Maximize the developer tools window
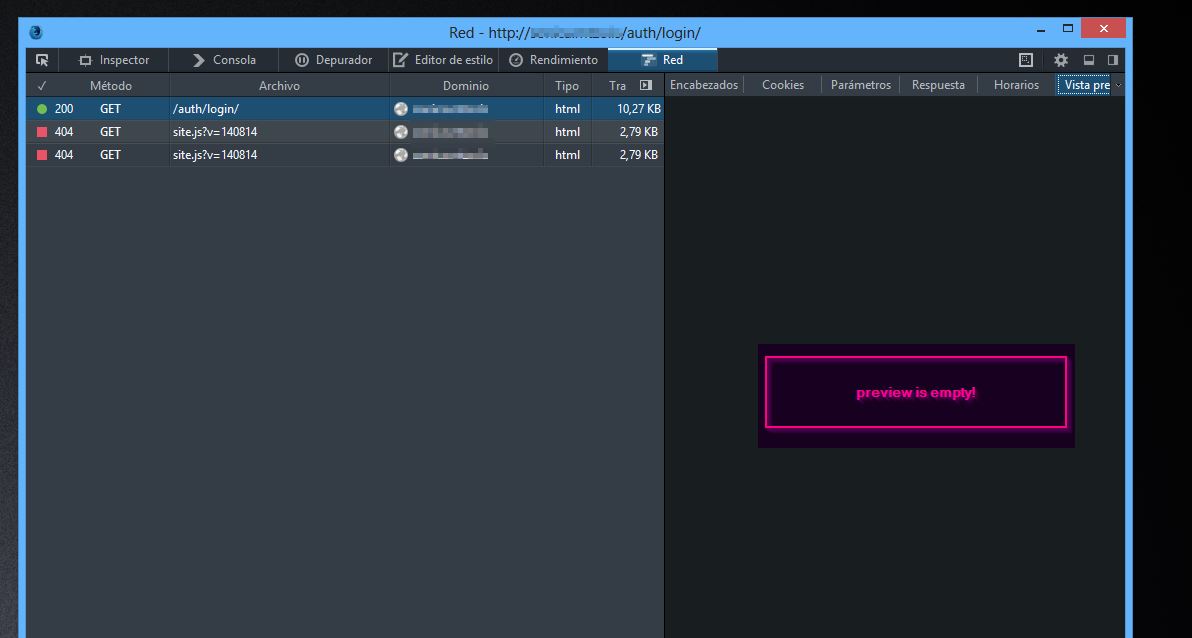 (1068, 29)
